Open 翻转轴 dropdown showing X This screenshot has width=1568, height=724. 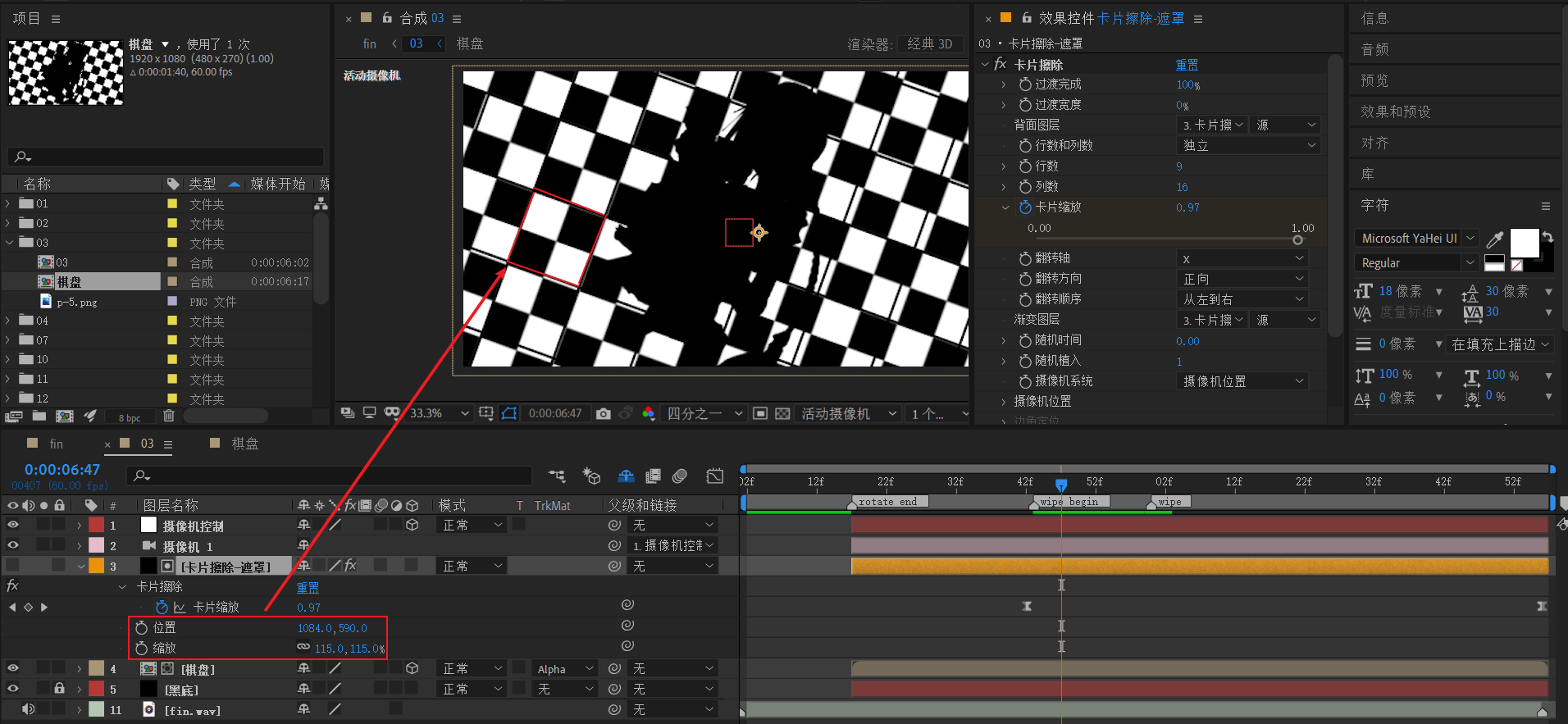pyautogui.click(x=1242, y=258)
